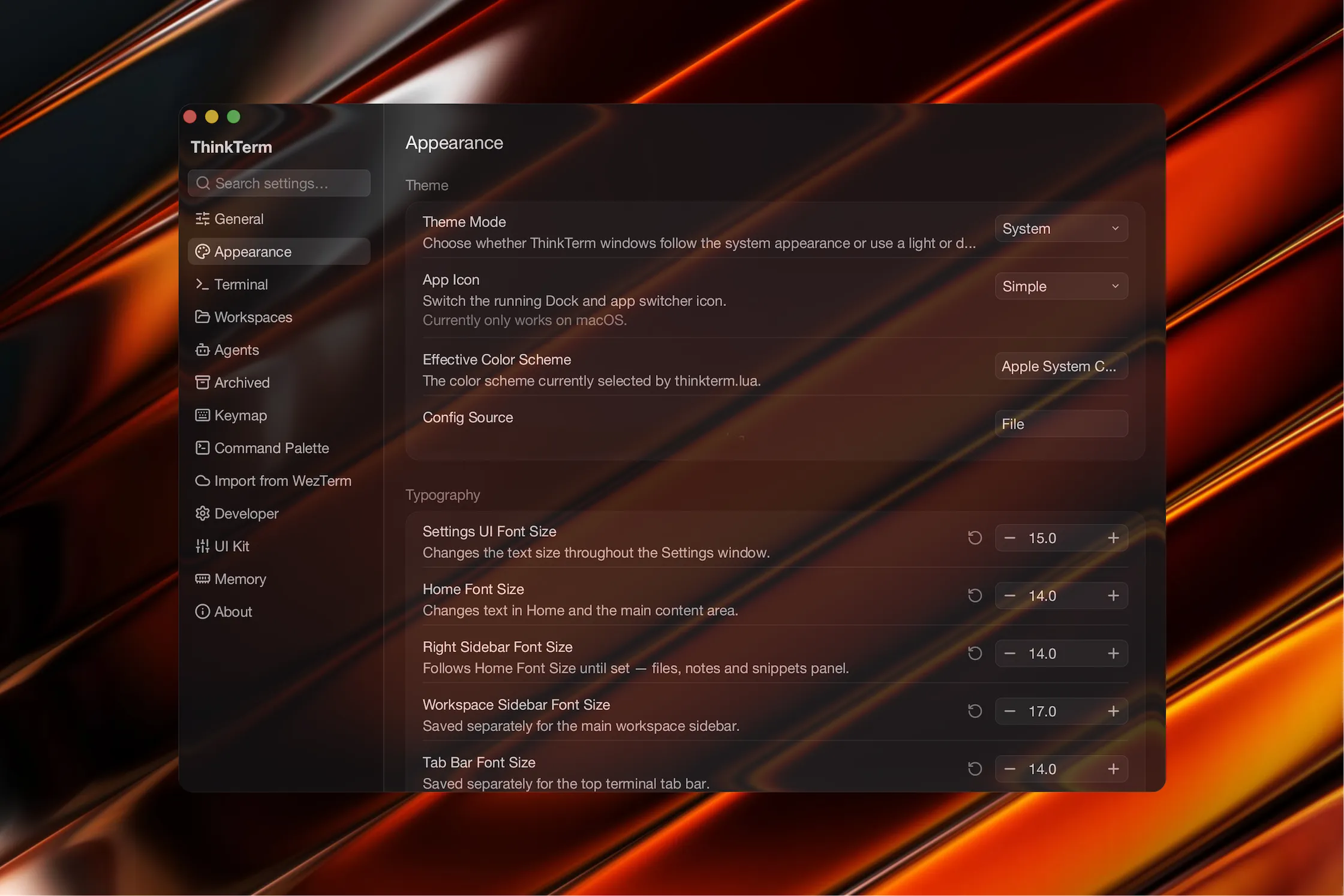Click the Search settings input field
1344x896 pixels.
pos(279,183)
